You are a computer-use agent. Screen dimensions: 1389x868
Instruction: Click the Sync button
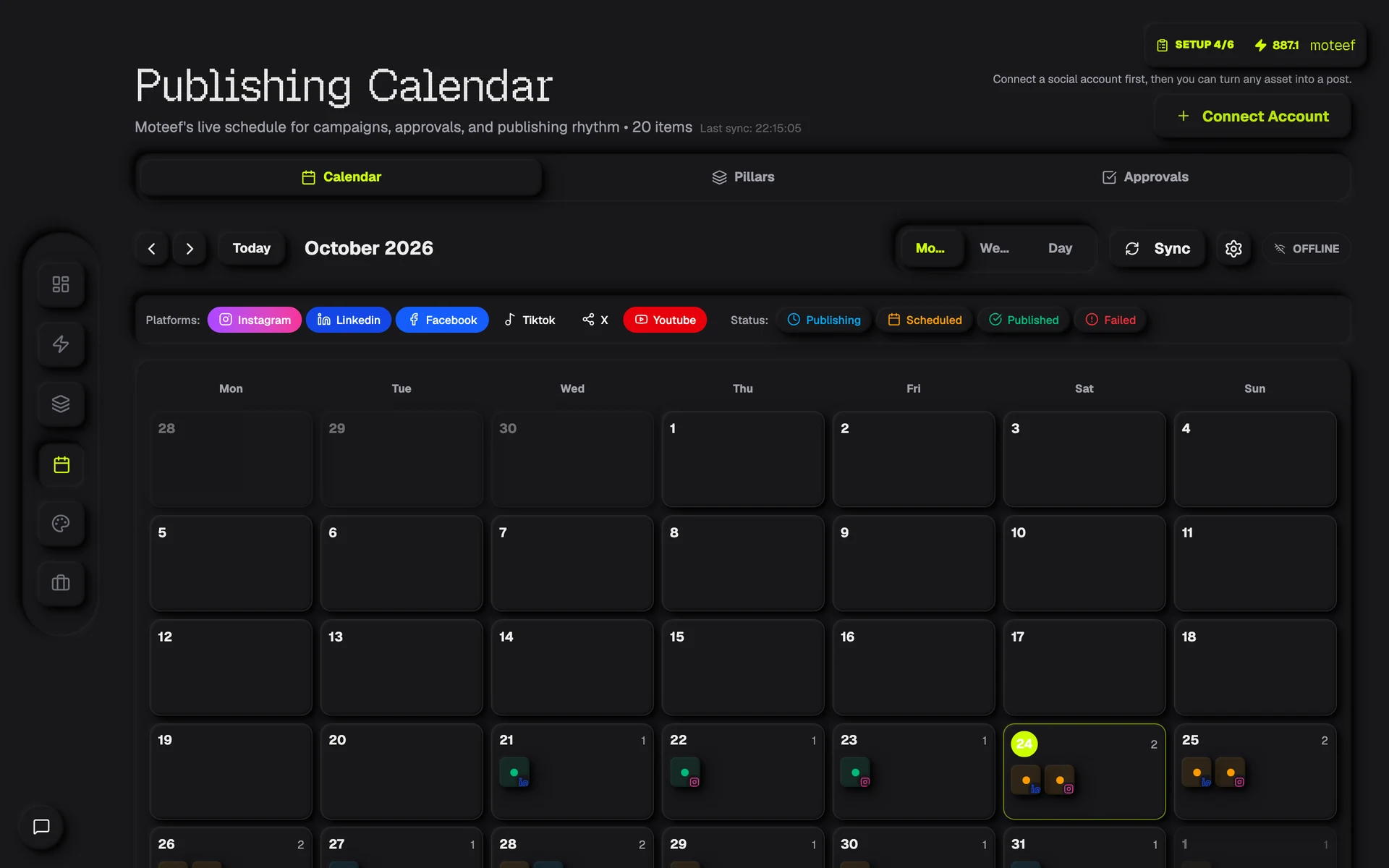click(x=1157, y=249)
